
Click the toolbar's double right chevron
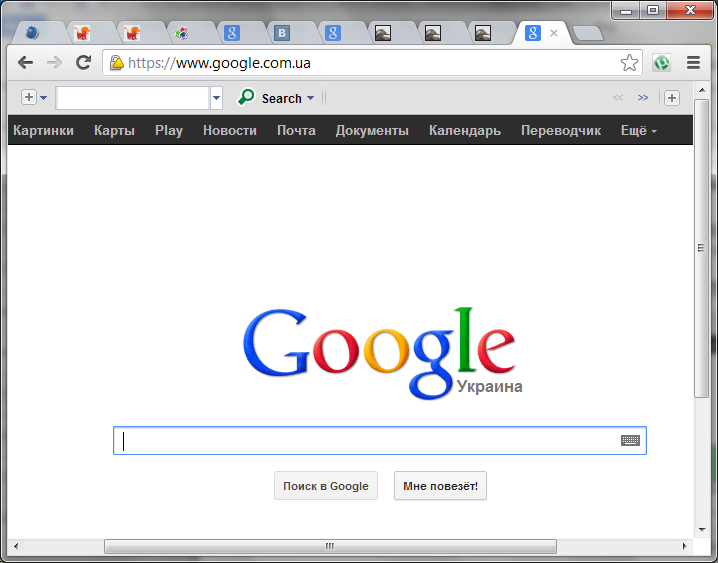click(643, 97)
